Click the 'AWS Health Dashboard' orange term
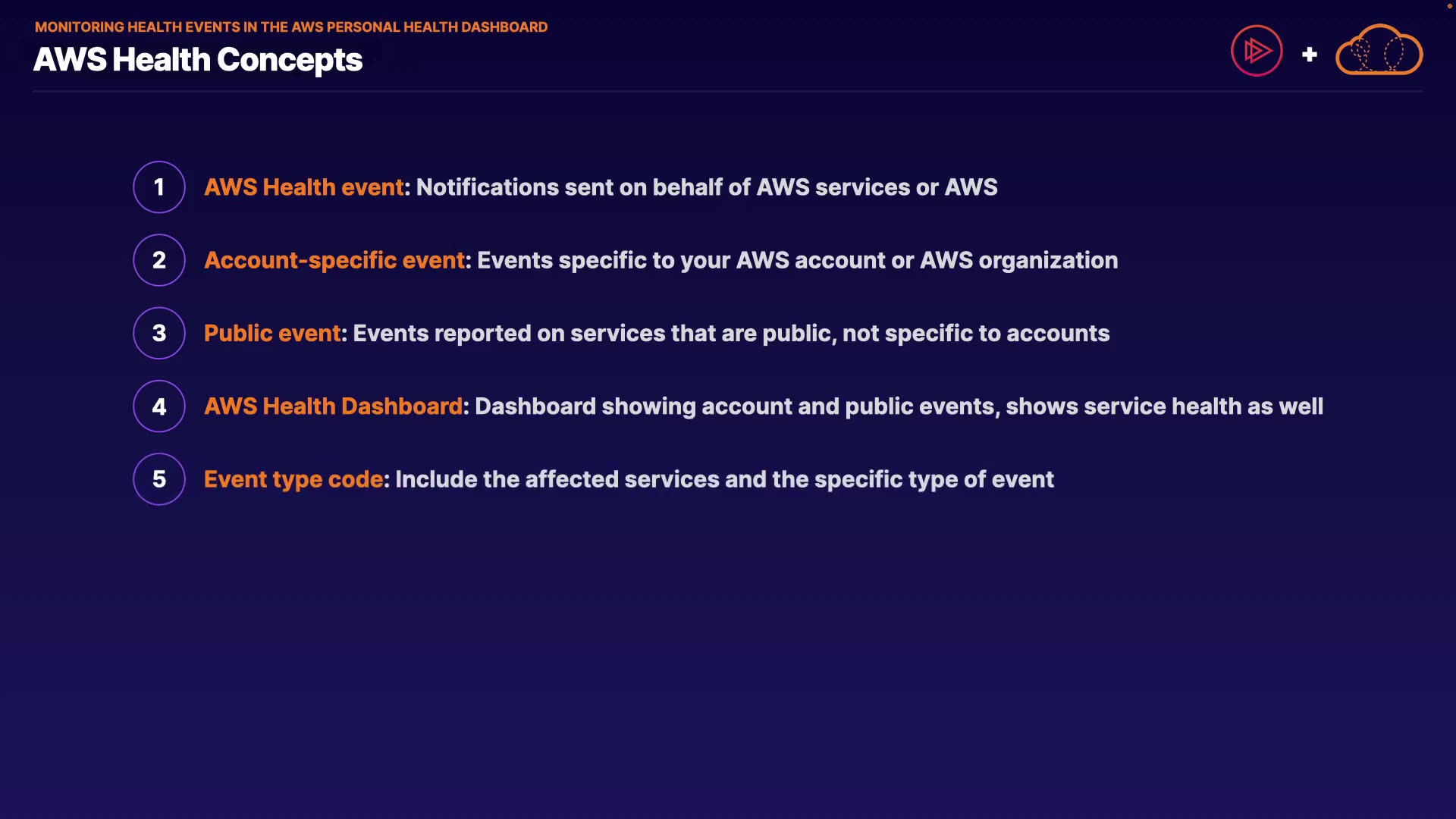The image size is (1456, 819). pos(333,406)
